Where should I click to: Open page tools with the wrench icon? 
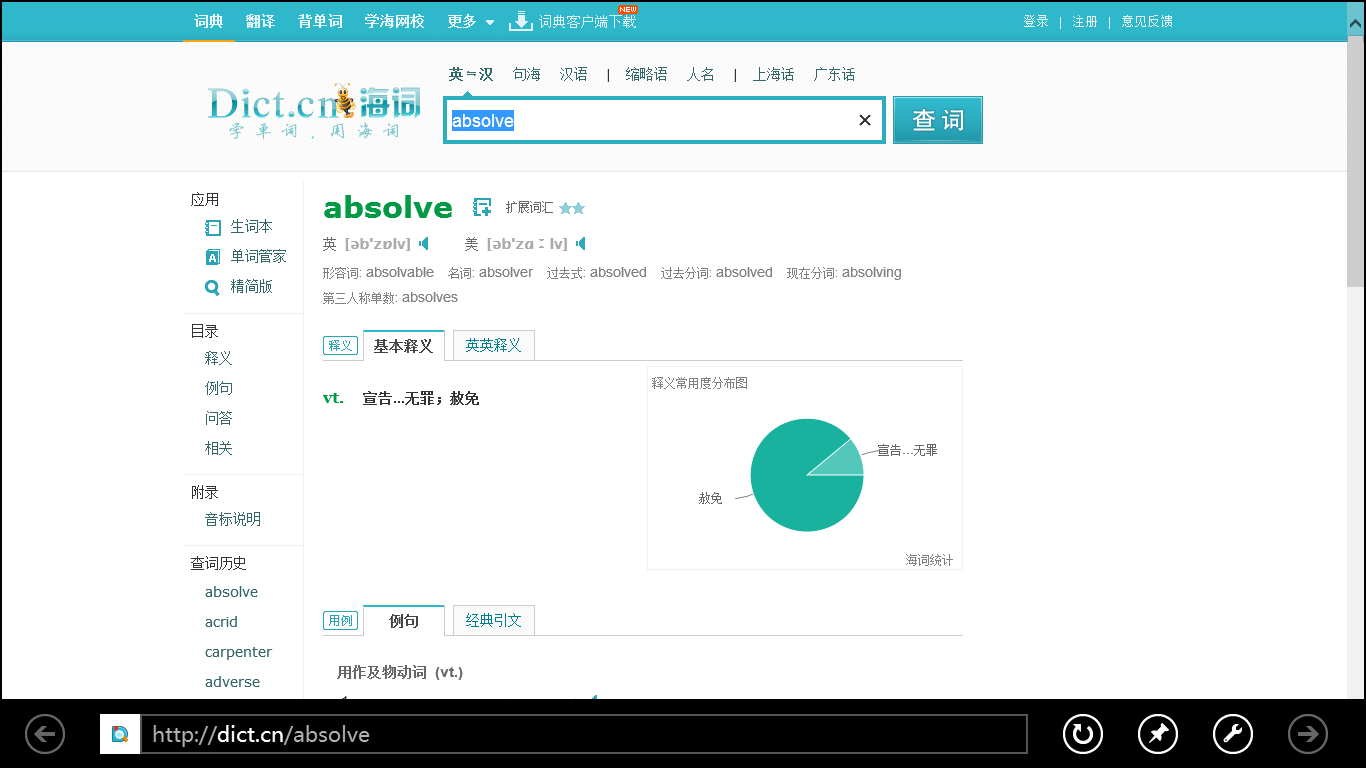(x=1232, y=733)
